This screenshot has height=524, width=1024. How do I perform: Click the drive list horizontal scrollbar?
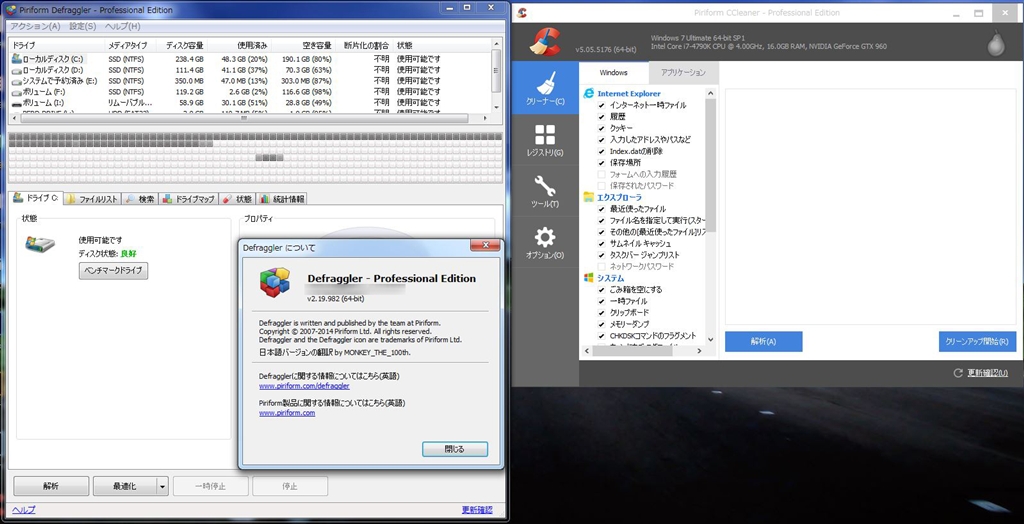pos(243,118)
